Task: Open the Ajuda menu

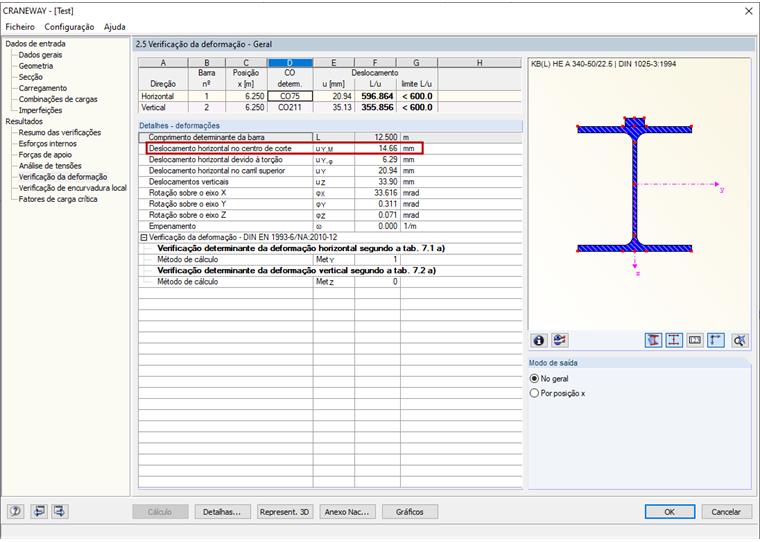Action: pyautogui.click(x=114, y=27)
